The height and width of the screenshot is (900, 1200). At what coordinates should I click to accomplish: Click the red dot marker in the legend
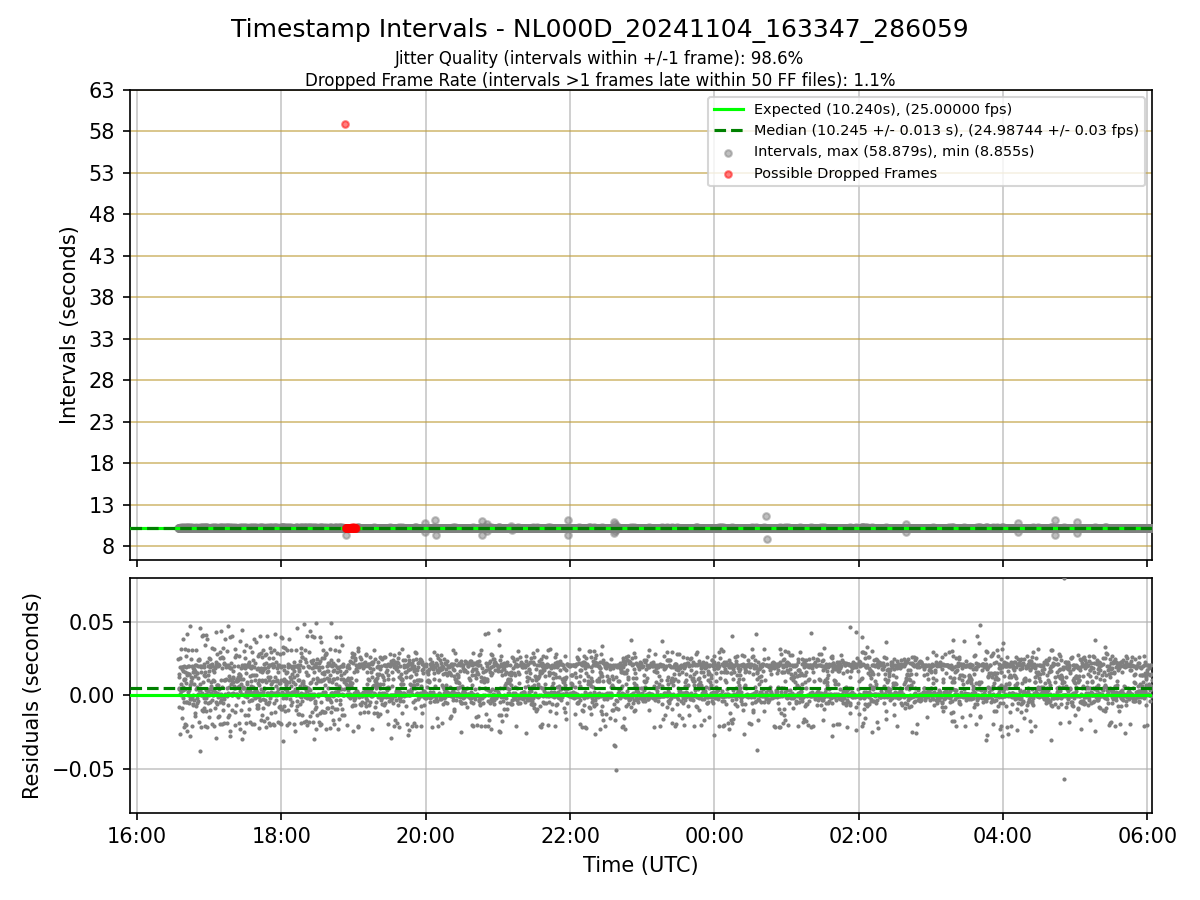[x=728, y=173]
